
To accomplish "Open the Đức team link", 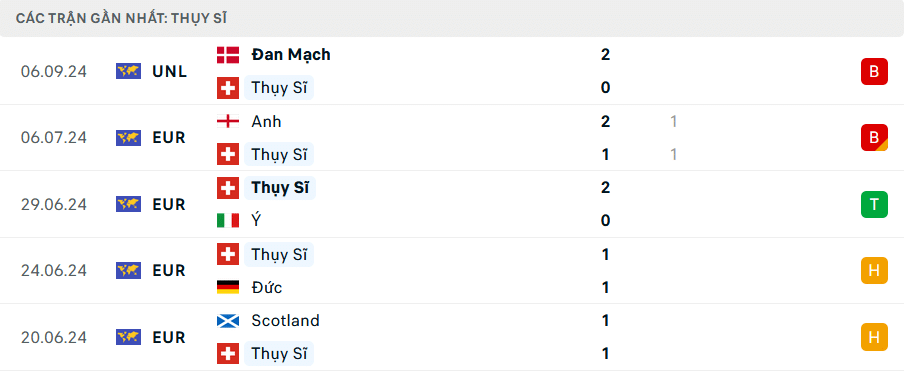I will (x=267, y=287).
